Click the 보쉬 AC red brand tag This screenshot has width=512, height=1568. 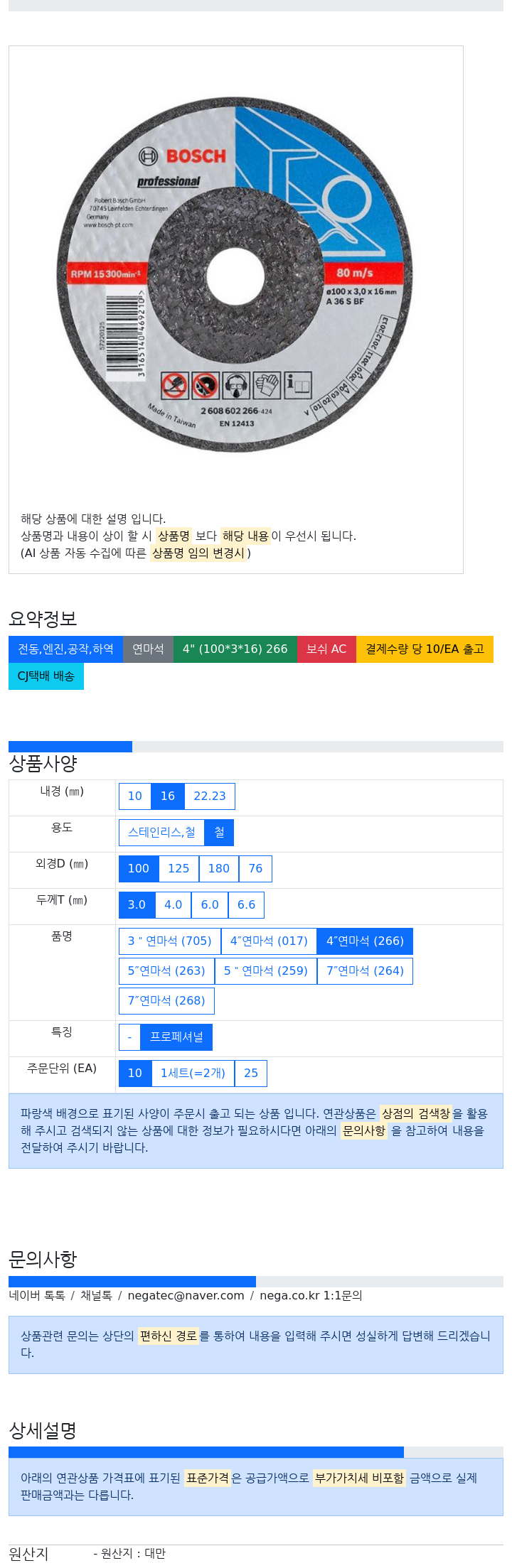point(326,649)
